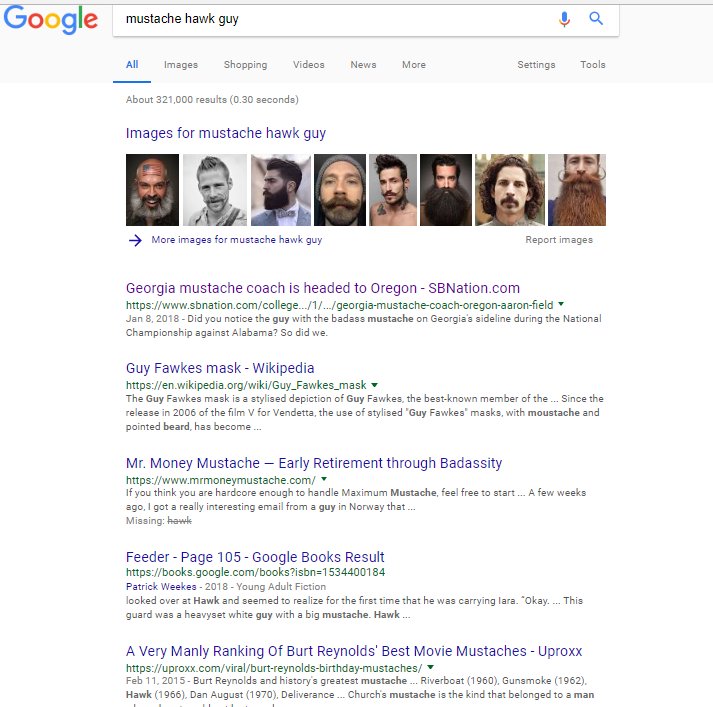Viewport: 713px width, 707px height.
Task: Open thumbnail of man with long red beard
Action: pos(577,190)
